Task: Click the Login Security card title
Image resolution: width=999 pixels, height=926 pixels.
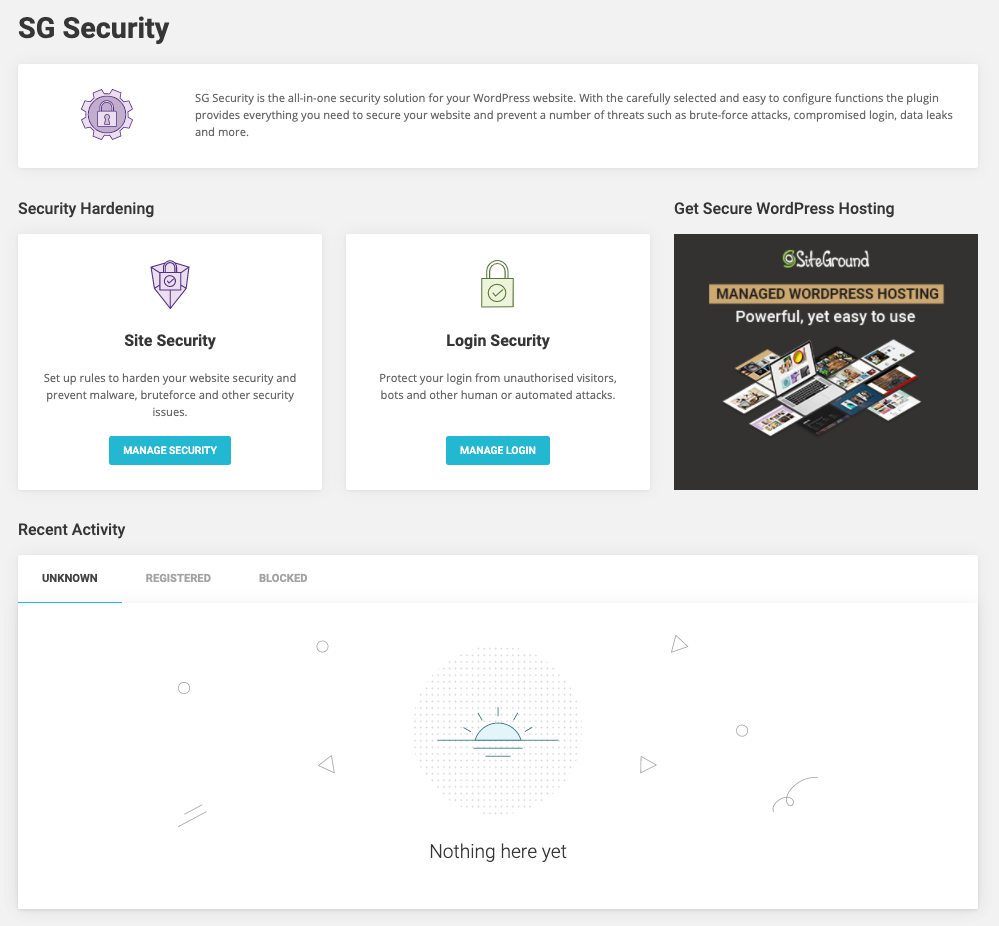Action: (x=498, y=340)
